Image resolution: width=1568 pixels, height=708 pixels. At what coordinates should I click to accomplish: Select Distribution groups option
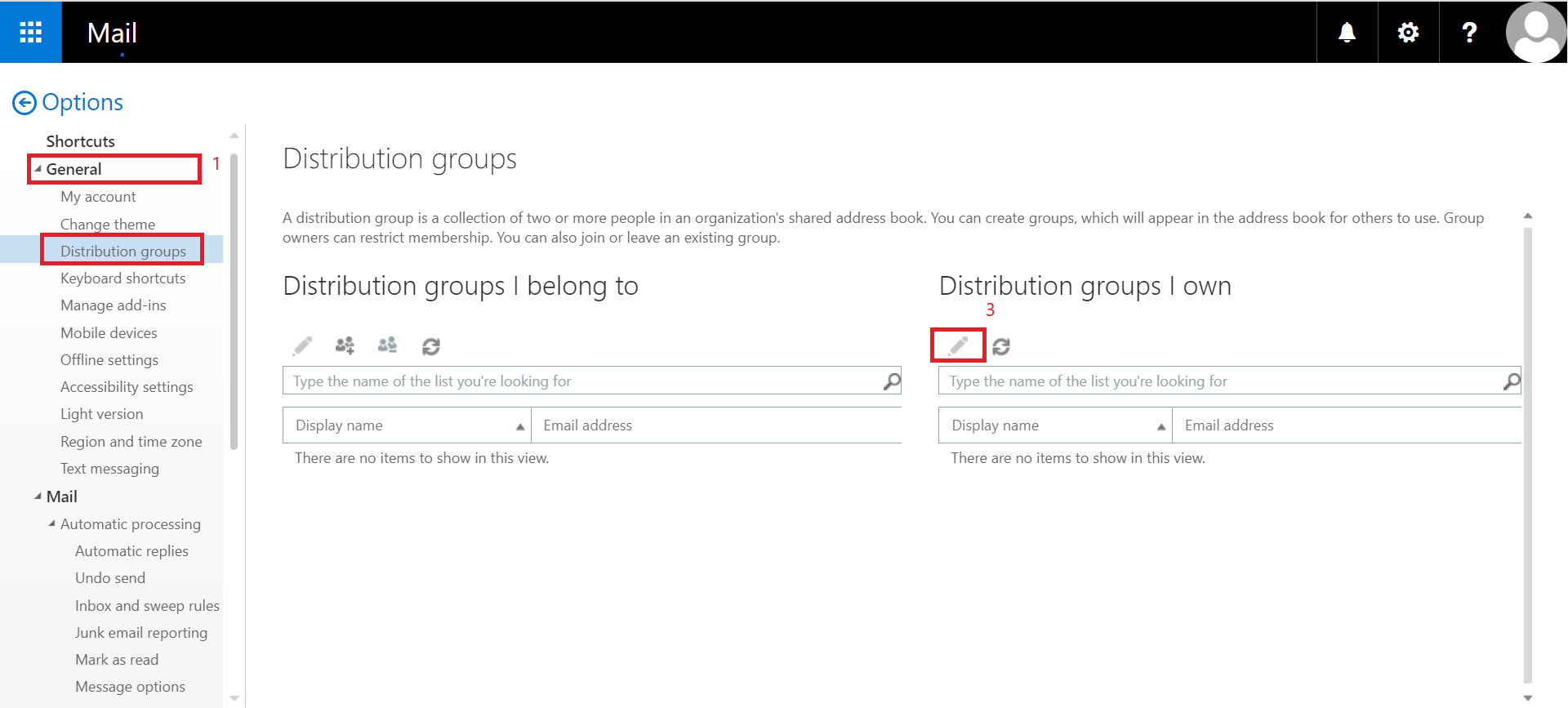pos(123,251)
